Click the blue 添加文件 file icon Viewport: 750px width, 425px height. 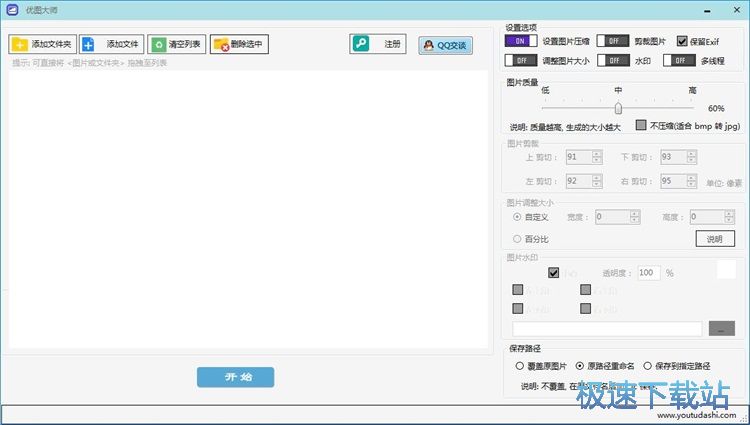[x=88, y=44]
